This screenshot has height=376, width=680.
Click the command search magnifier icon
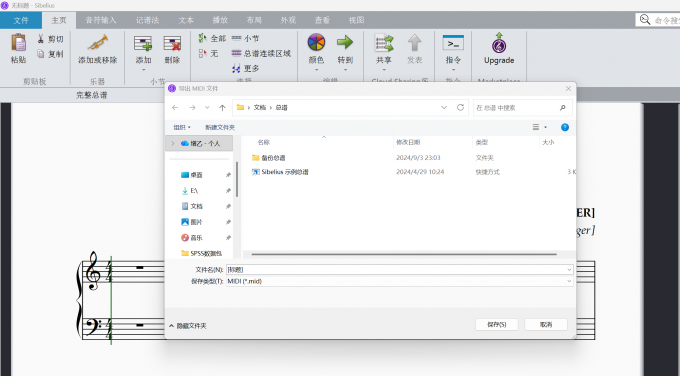click(645, 20)
